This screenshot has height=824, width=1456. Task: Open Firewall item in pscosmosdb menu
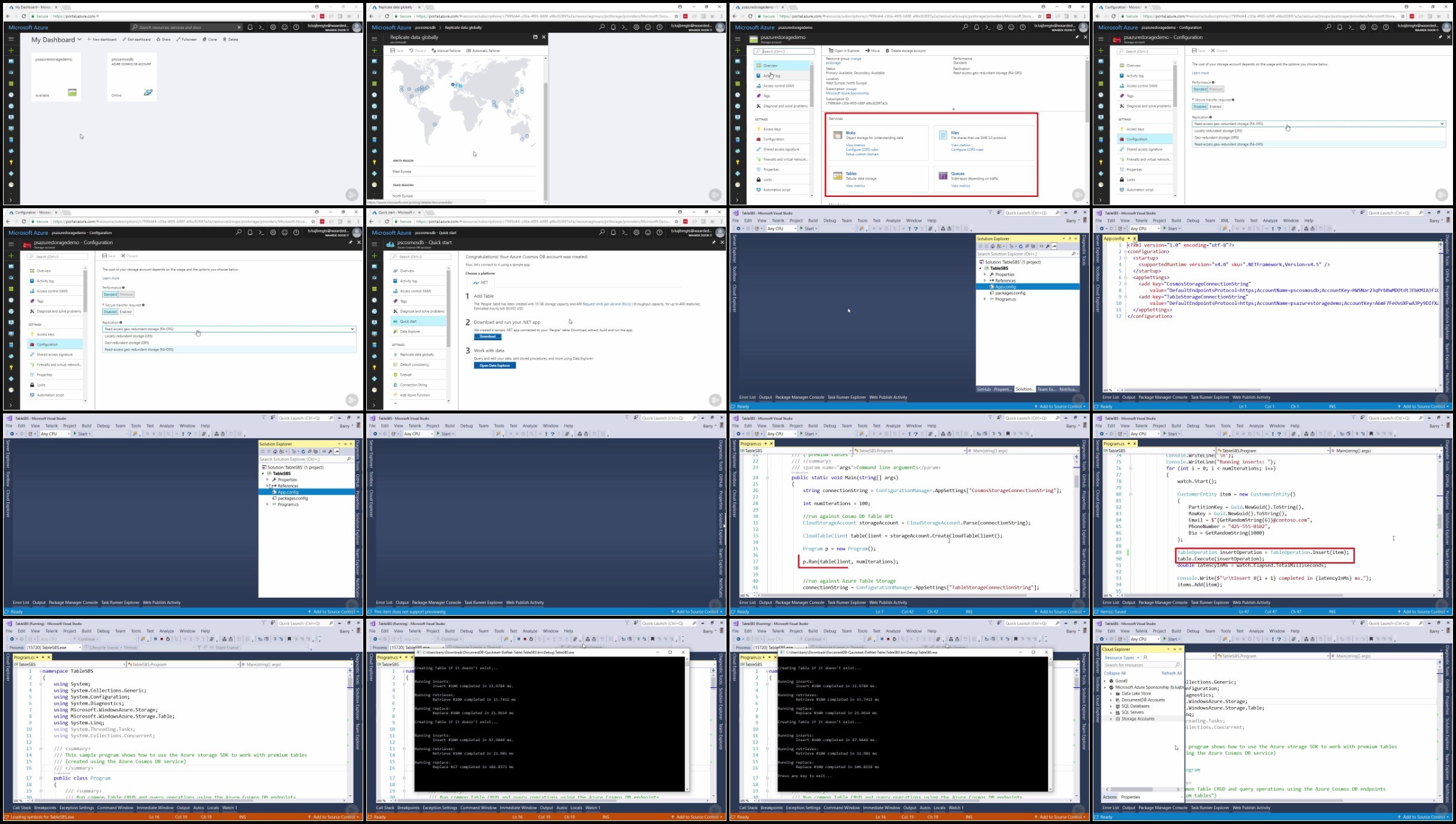pos(417,375)
